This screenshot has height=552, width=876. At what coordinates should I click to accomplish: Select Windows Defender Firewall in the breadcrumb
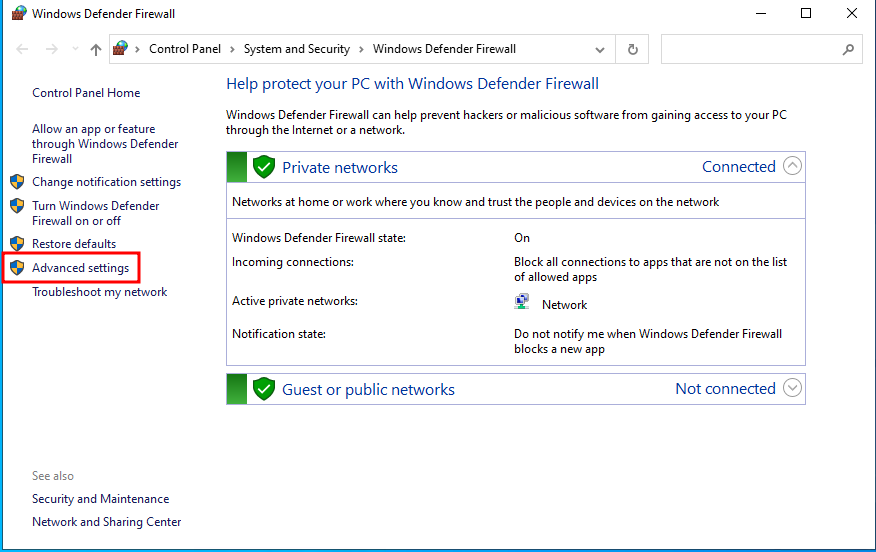tap(444, 49)
